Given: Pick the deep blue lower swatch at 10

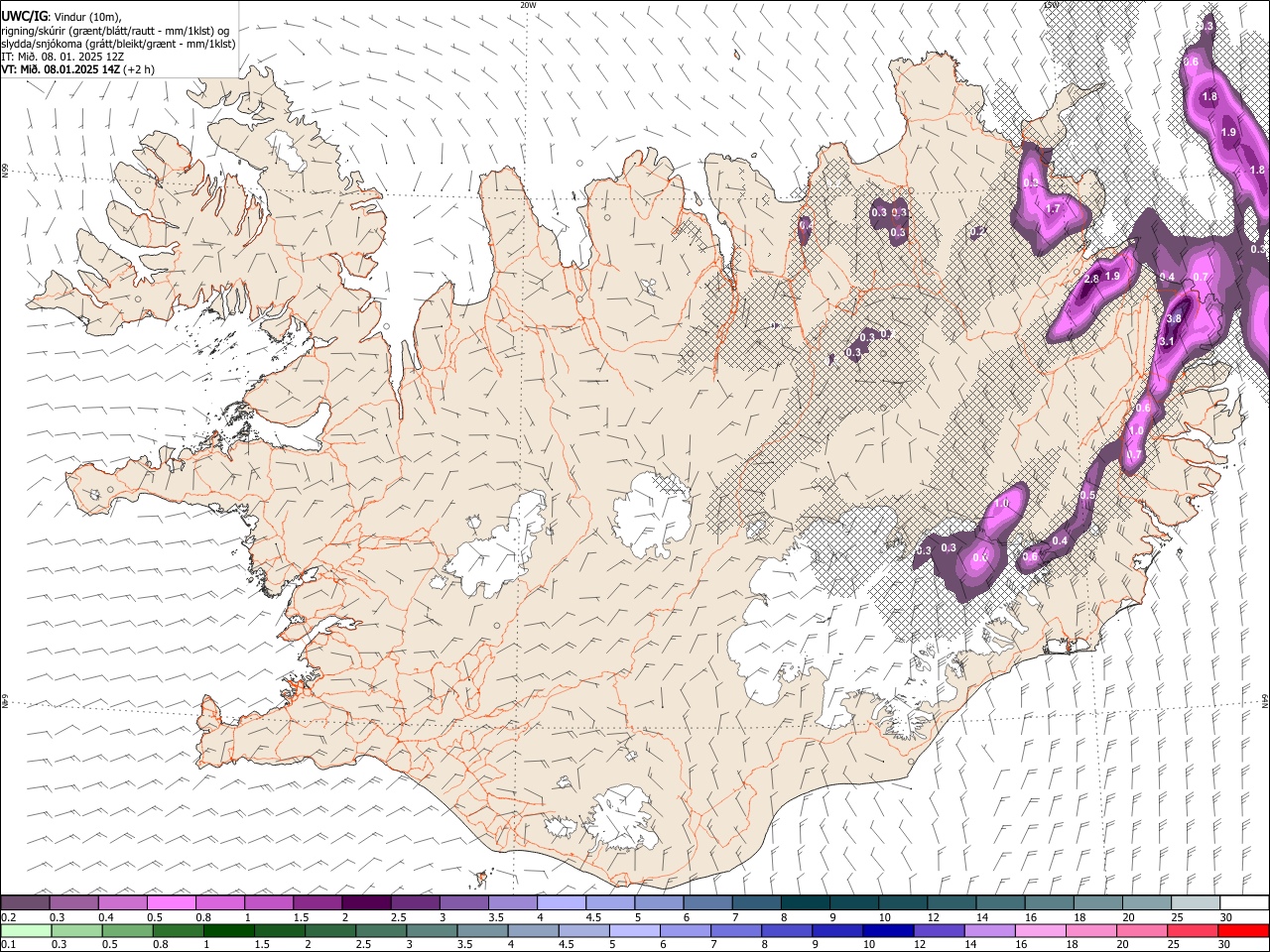Looking at the screenshot, I should [888, 930].
